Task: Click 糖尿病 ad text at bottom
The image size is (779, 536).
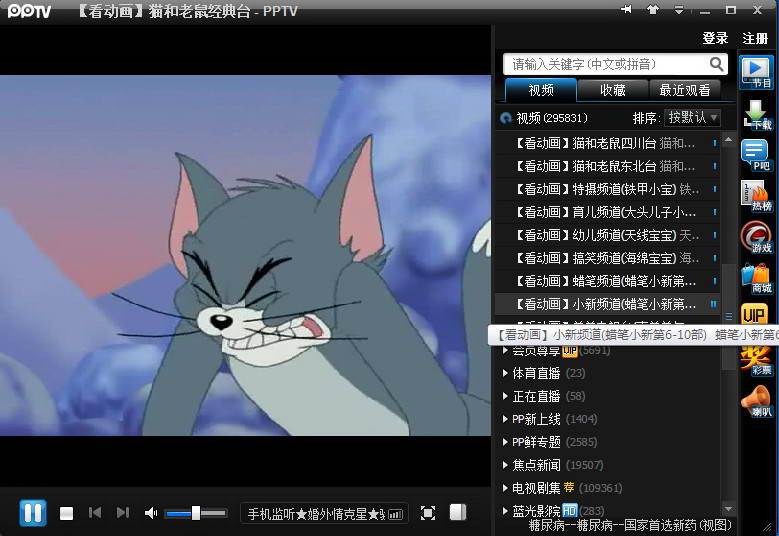Action: point(630,525)
